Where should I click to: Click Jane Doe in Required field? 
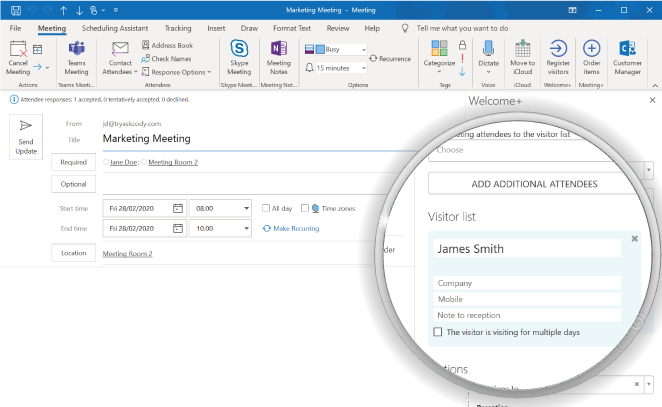123,162
